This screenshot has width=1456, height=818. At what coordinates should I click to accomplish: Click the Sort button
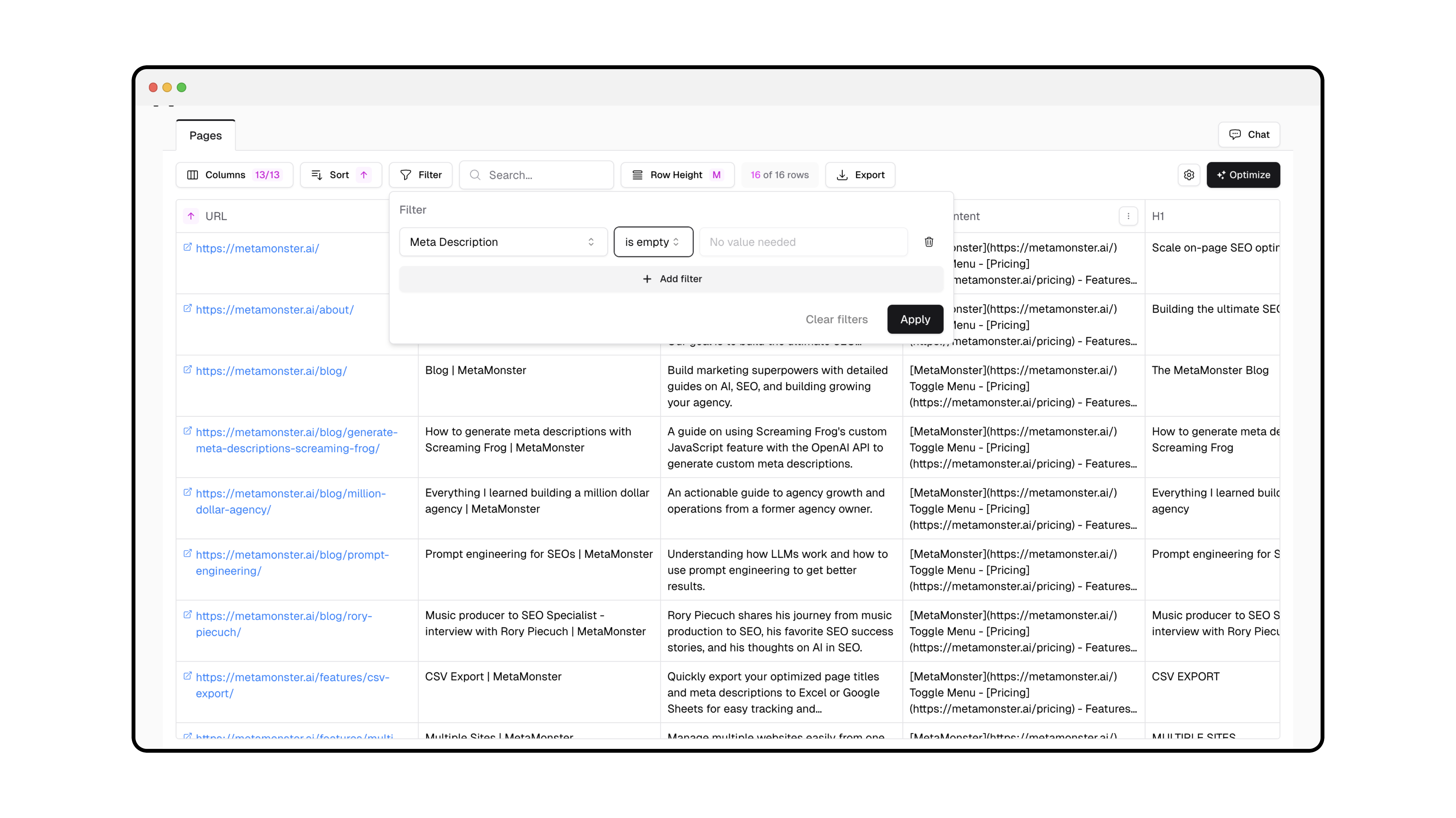point(341,175)
